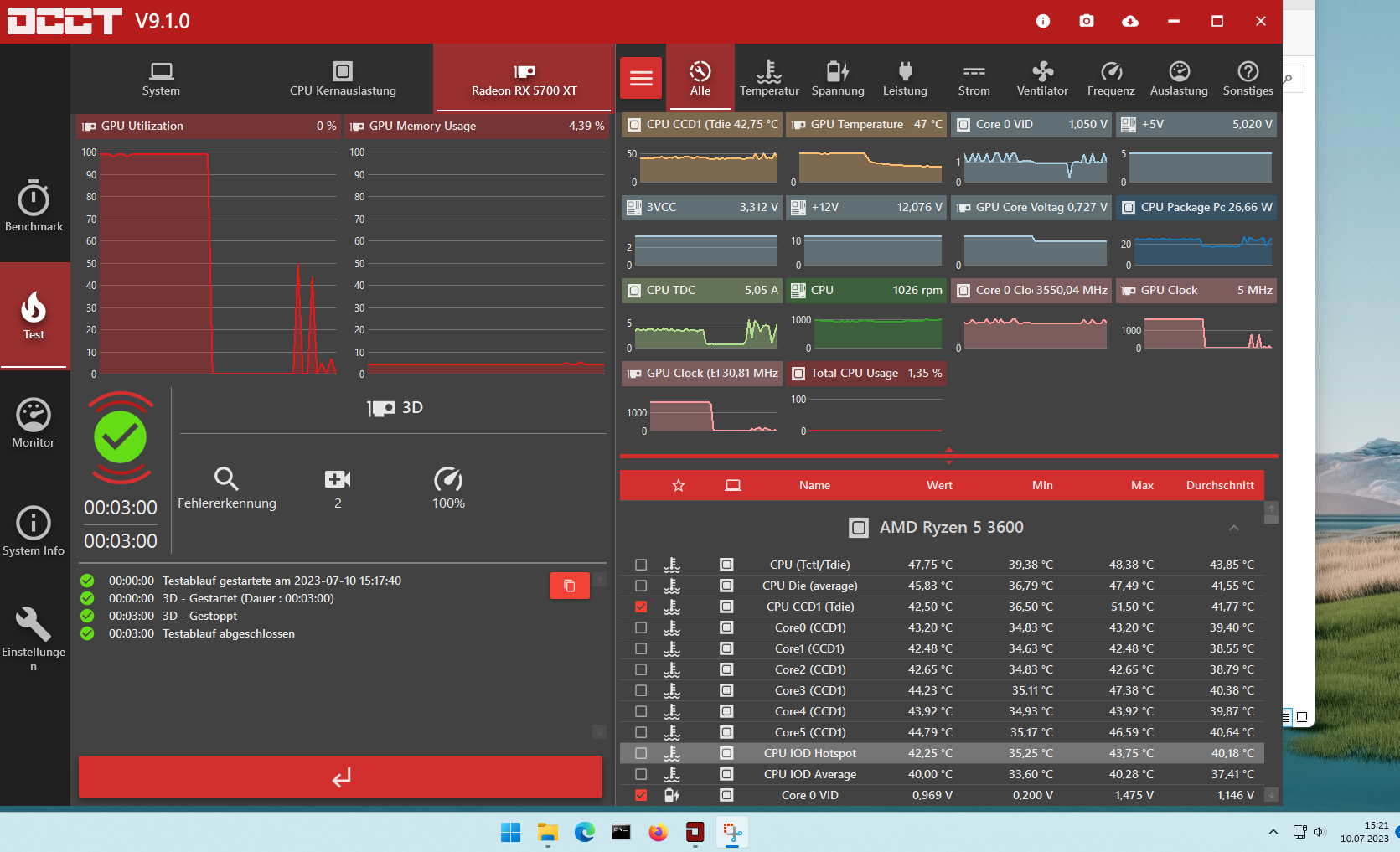Sort the table by Wert column
The width and height of the screenshot is (1400, 852).
939,485
